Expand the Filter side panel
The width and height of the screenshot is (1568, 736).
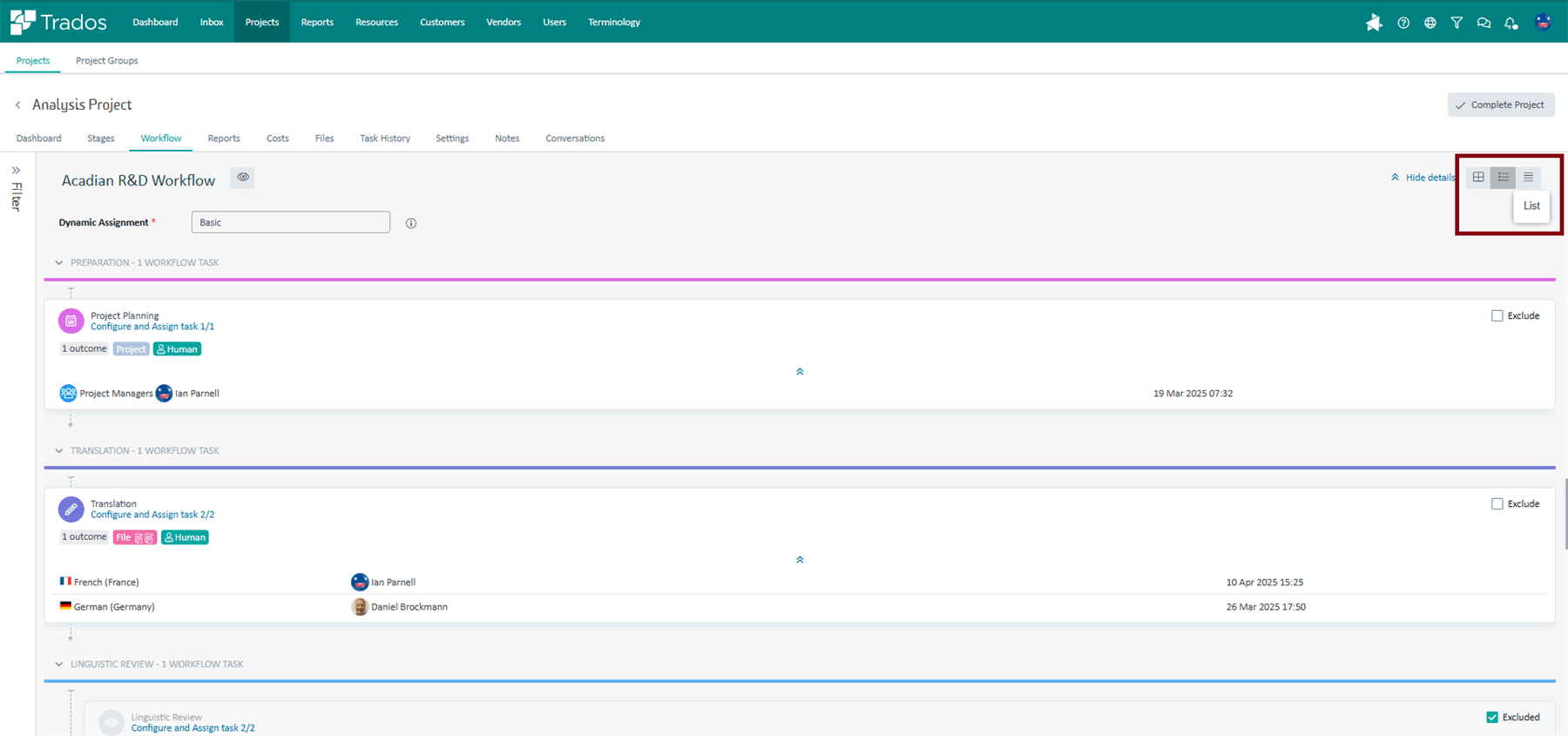click(16, 171)
